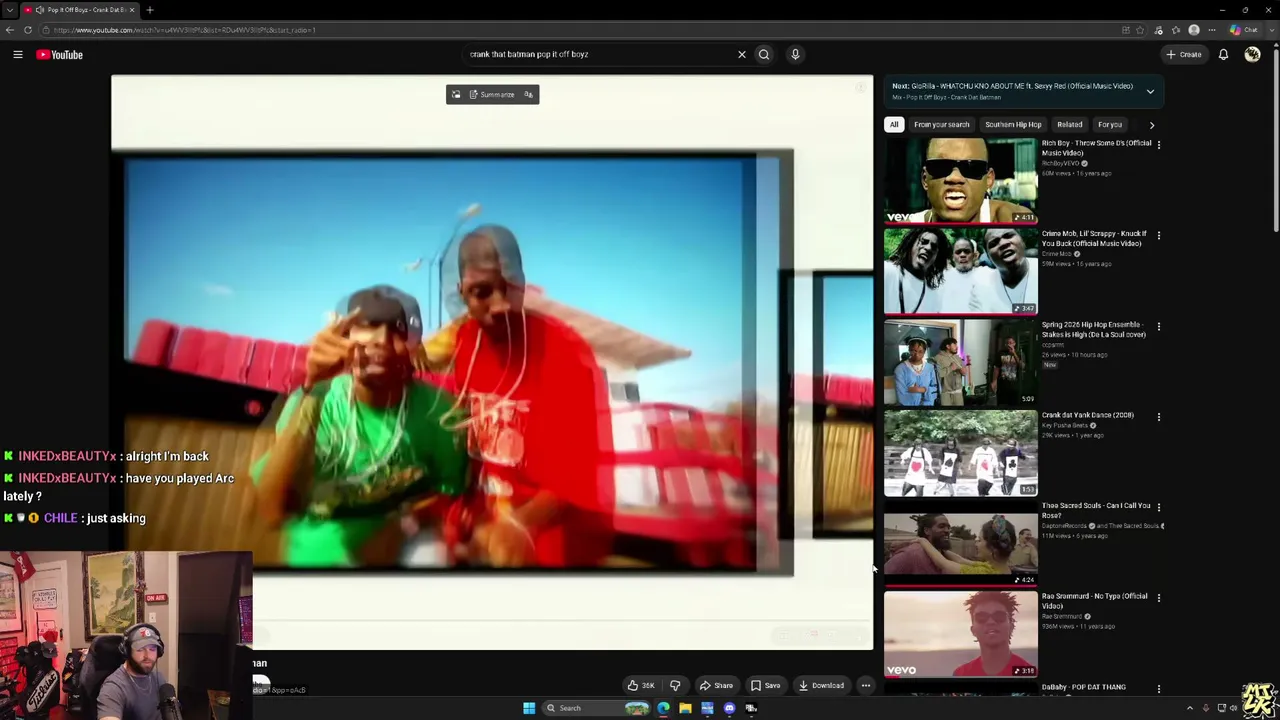Open options for Rich Boy video
Image resolution: width=1280 pixels, height=720 pixels.
point(1159,144)
